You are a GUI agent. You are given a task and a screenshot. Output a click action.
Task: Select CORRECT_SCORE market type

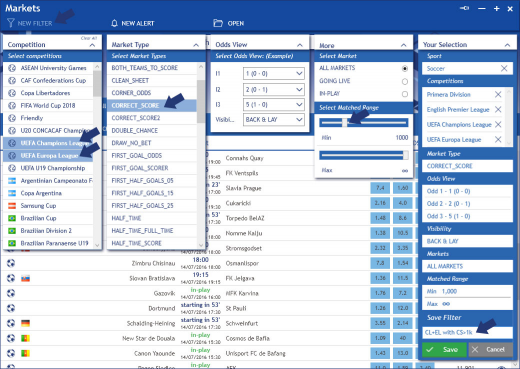[152, 105]
